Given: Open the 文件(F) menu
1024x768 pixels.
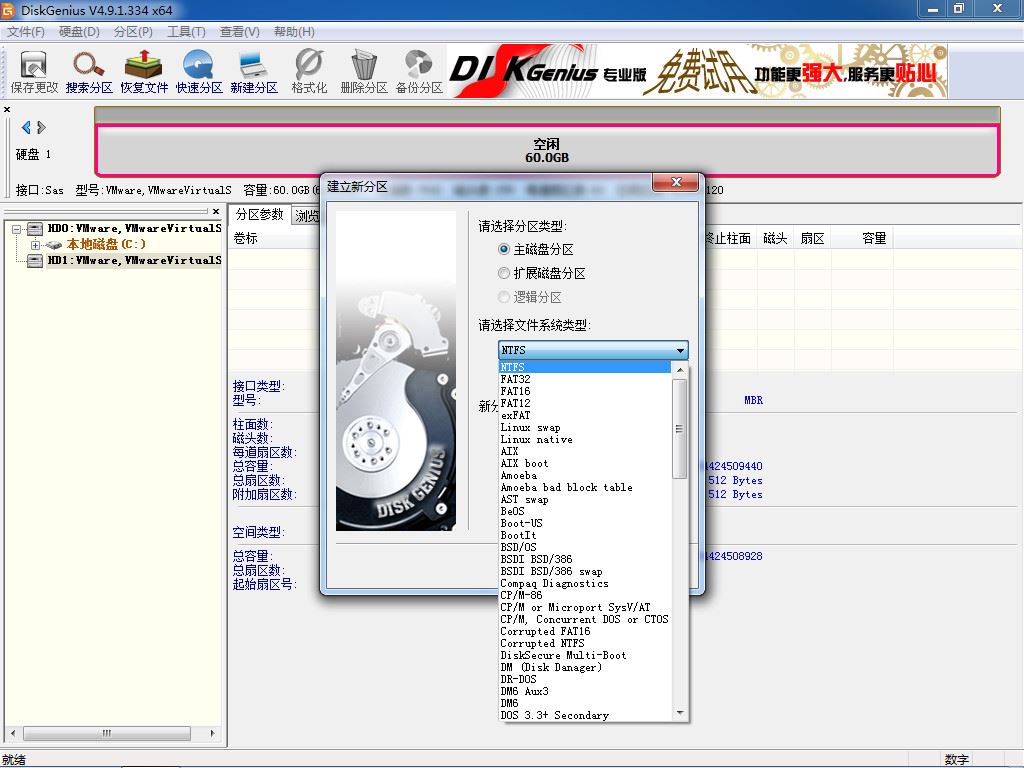Looking at the screenshot, I should [25, 32].
